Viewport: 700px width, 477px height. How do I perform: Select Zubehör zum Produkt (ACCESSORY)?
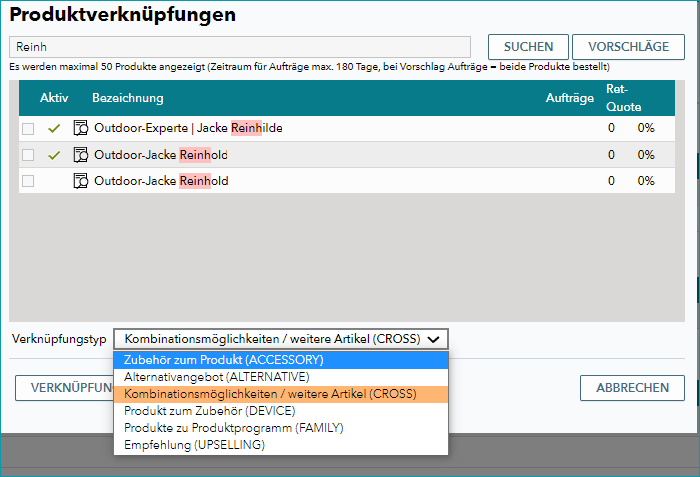click(x=281, y=360)
